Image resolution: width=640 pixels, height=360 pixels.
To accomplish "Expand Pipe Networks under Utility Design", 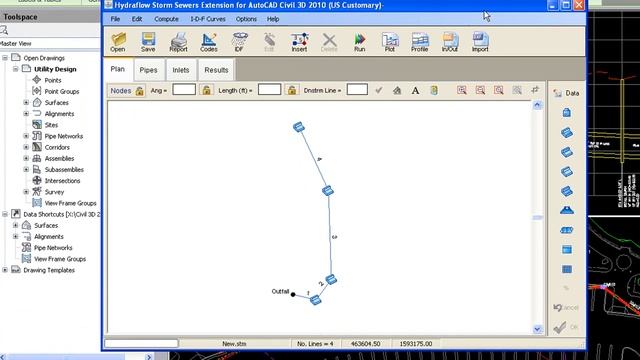I will 26,136.
